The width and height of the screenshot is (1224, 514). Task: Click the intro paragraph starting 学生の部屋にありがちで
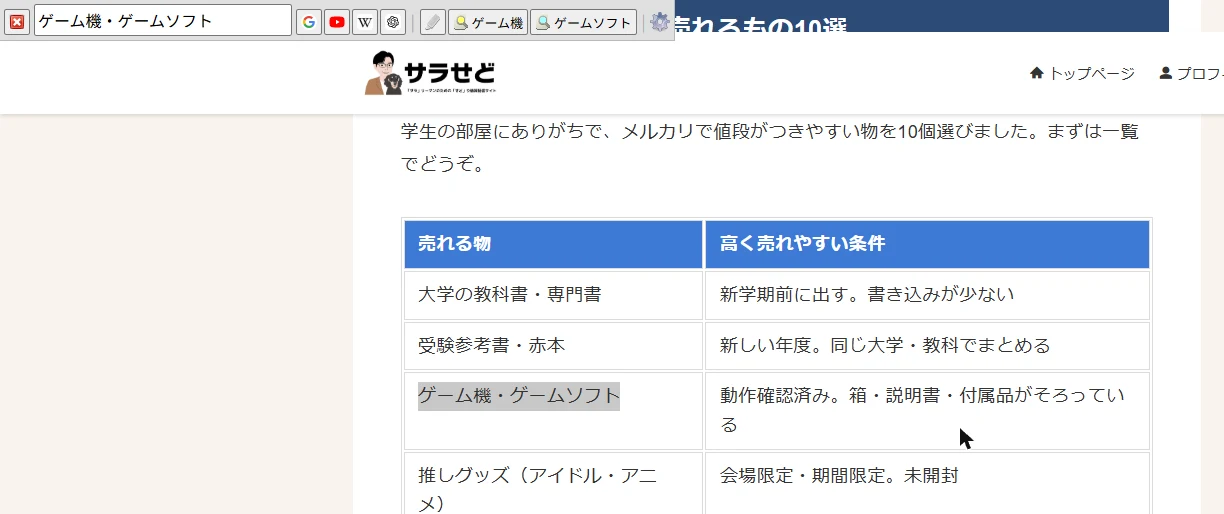770,147
